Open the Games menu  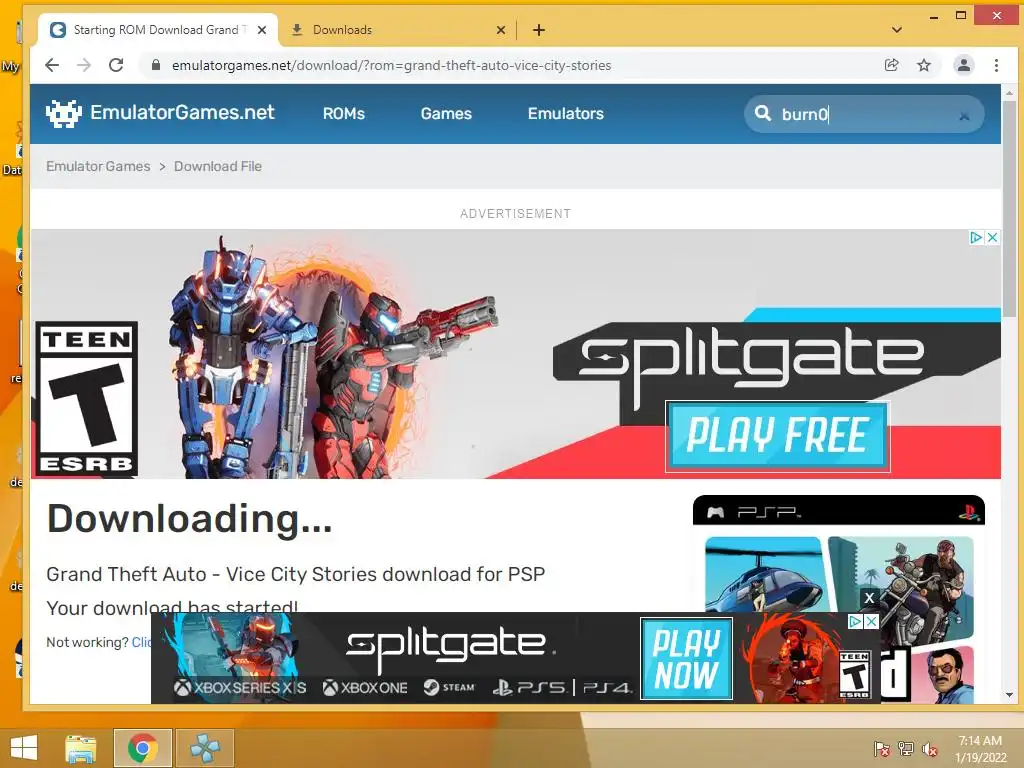pos(446,114)
